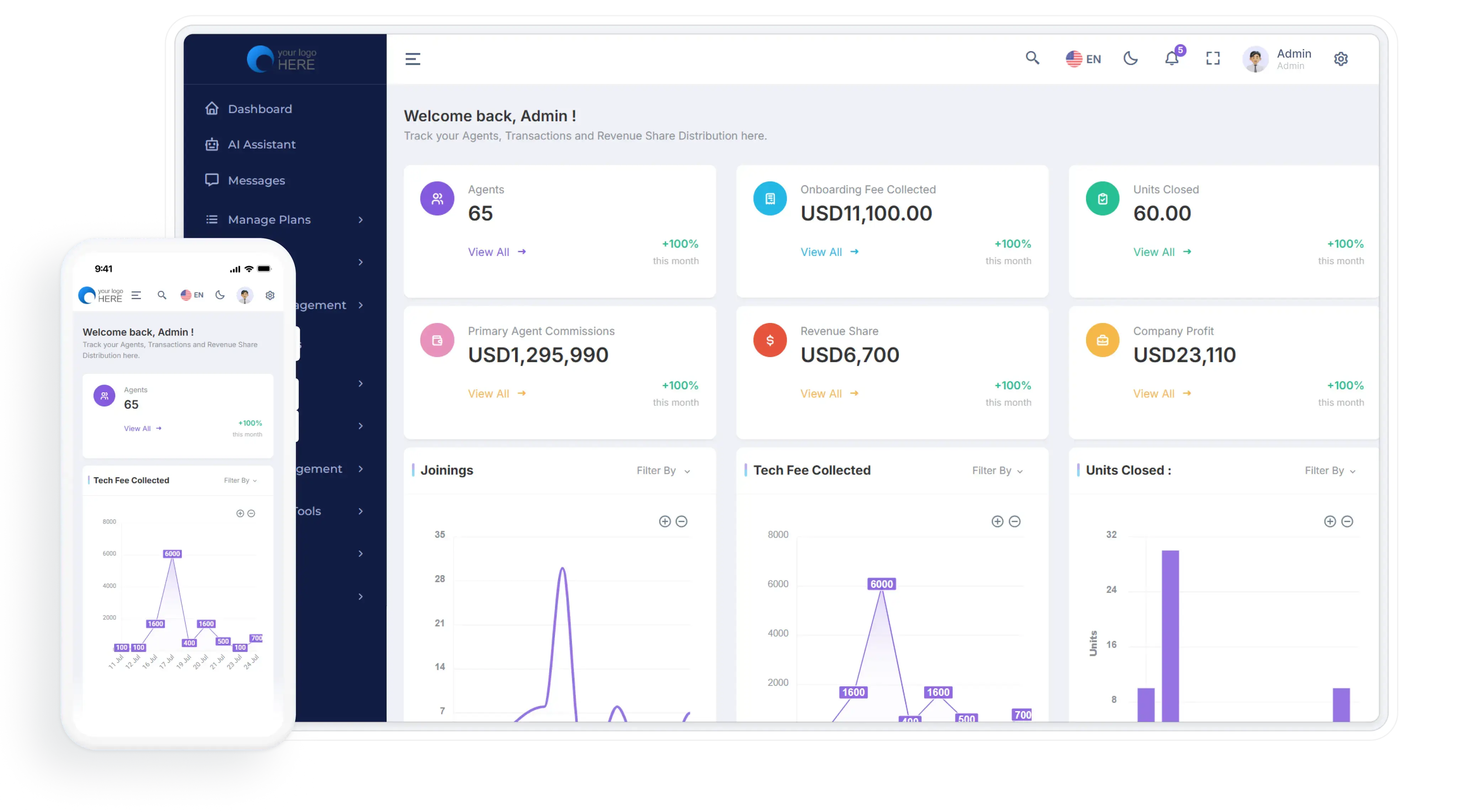View All under Onboarding Fee Collected
1457x812 pixels.
(x=829, y=252)
